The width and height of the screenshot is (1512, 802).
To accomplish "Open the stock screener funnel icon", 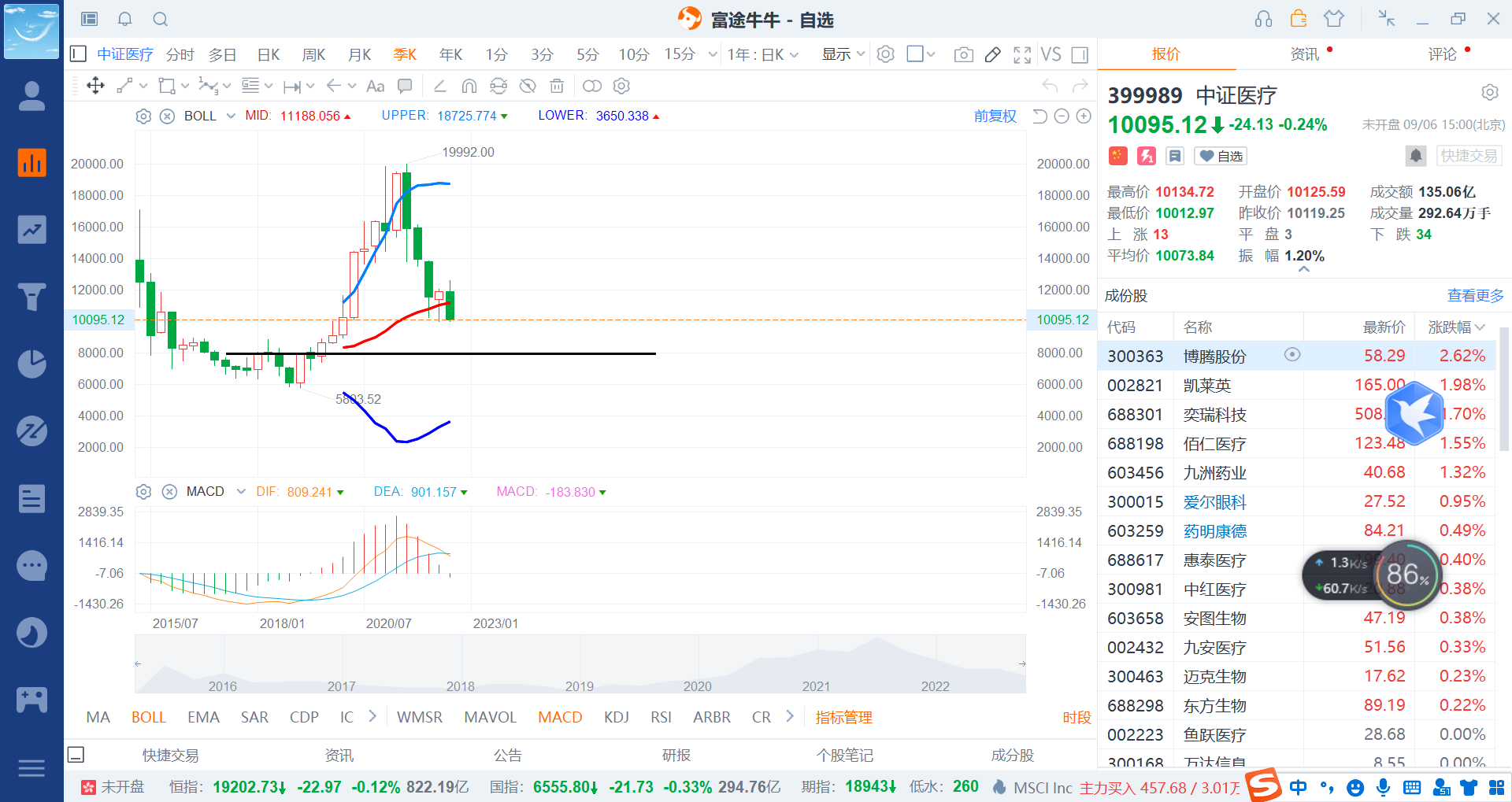I will coord(32,297).
